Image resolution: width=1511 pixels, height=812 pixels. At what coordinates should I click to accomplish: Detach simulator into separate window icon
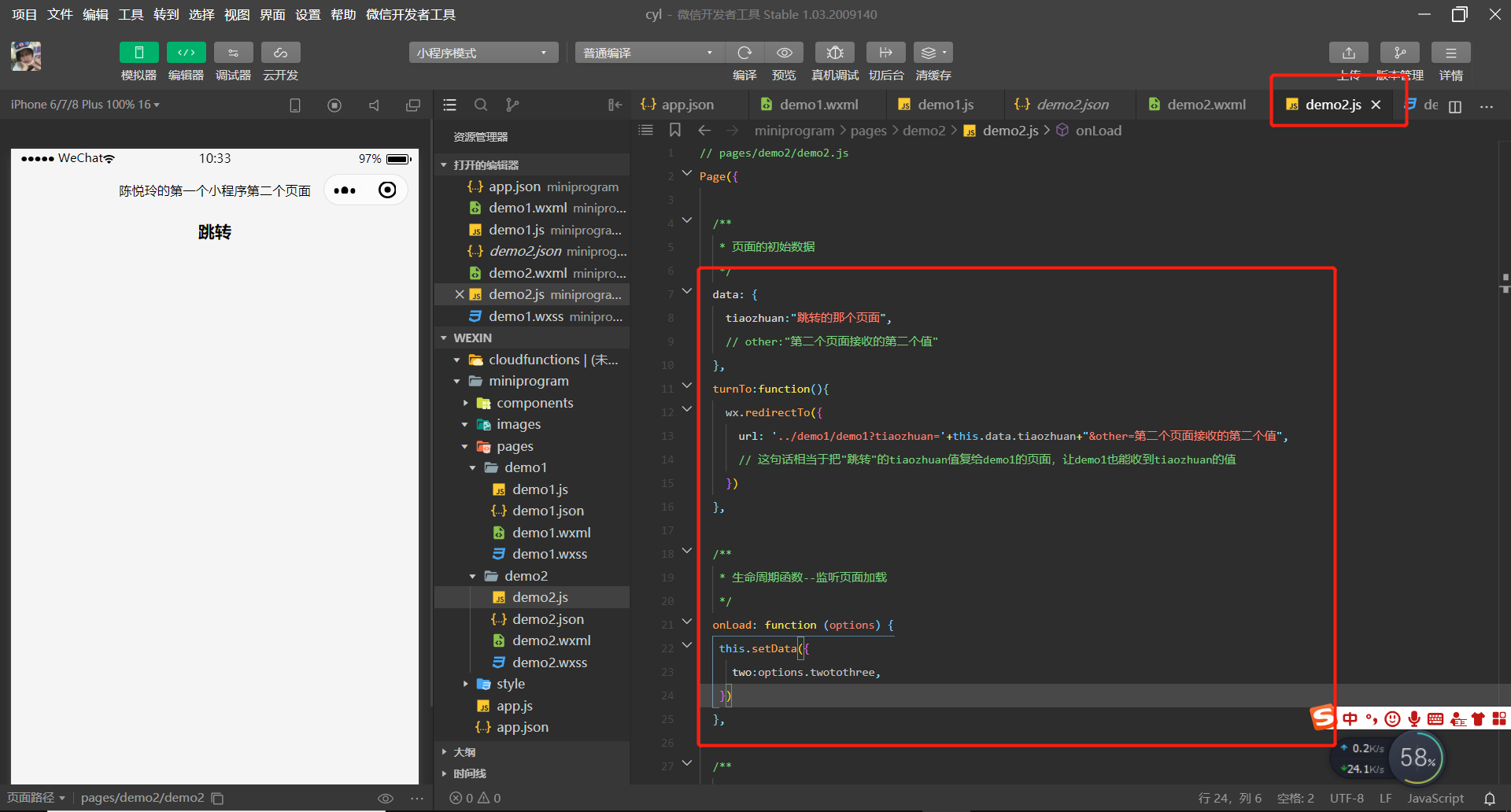click(413, 105)
